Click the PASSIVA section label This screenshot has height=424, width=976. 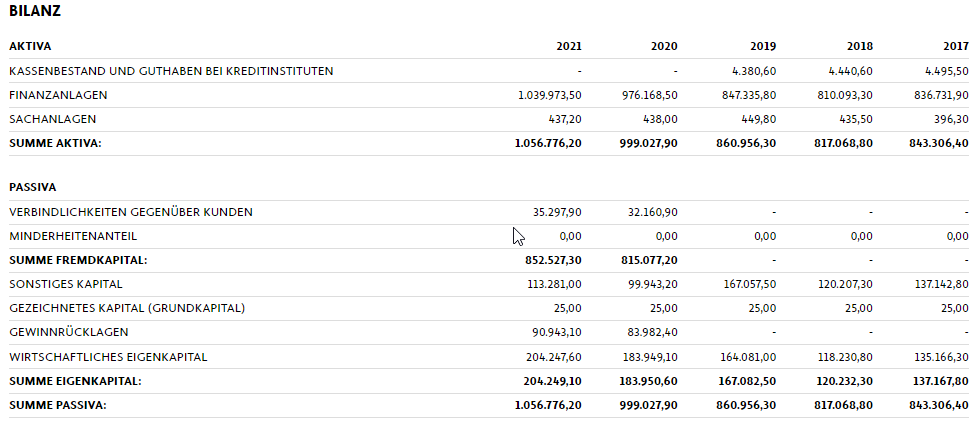coord(33,187)
